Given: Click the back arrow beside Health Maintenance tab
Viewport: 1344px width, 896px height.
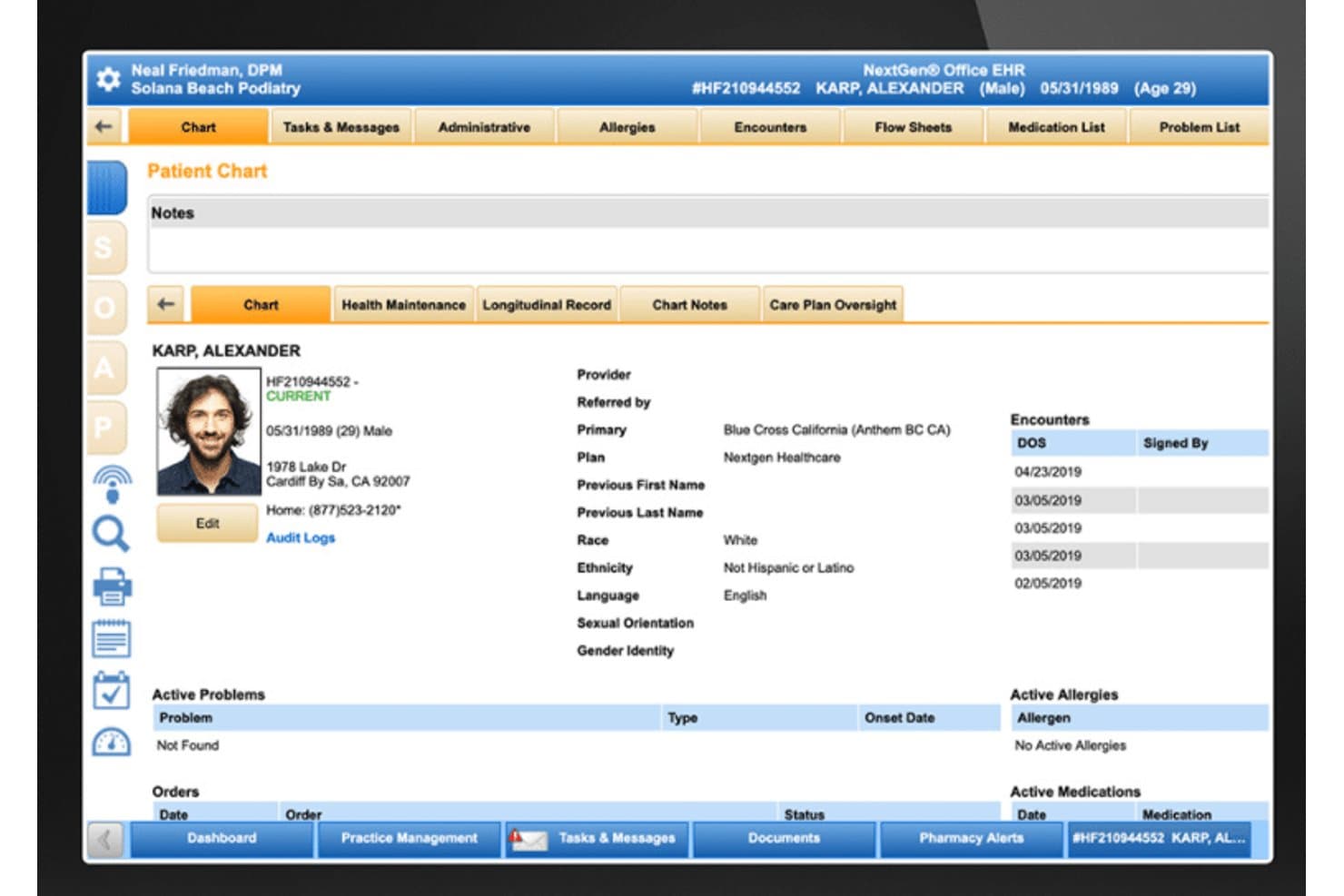Looking at the screenshot, I should [166, 304].
